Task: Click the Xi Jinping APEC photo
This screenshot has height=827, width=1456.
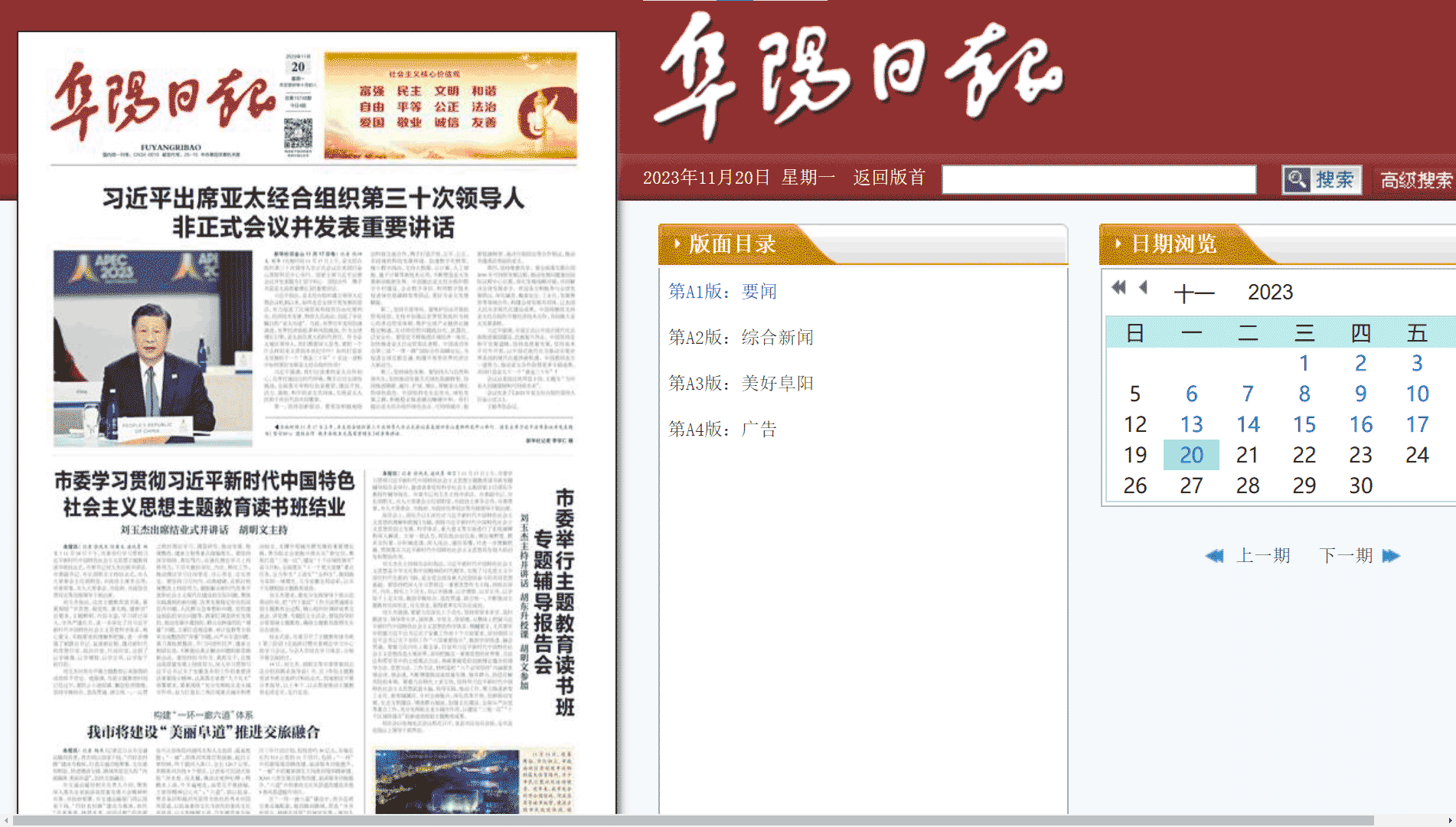Action: (x=153, y=348)
